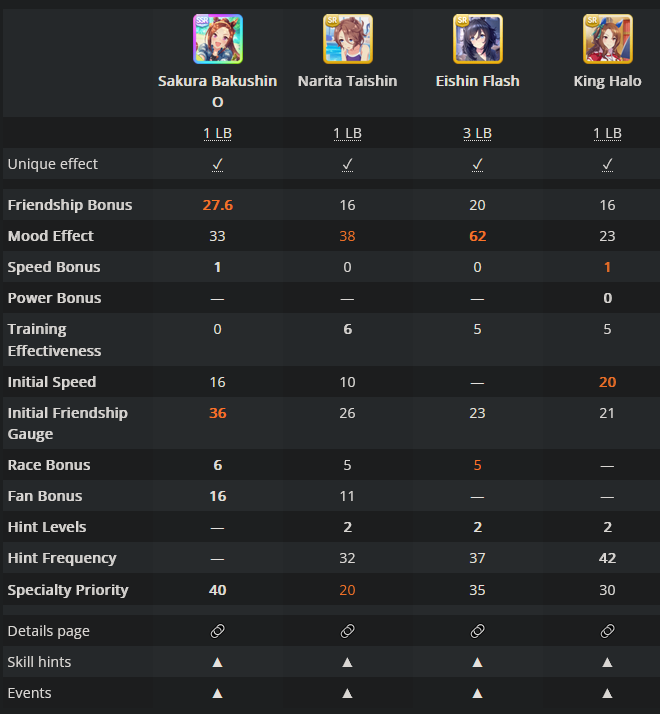The height and width of the screenshot is (714, 660).
Task: Expand events for King Halo
Action: (x=607, y=693)
